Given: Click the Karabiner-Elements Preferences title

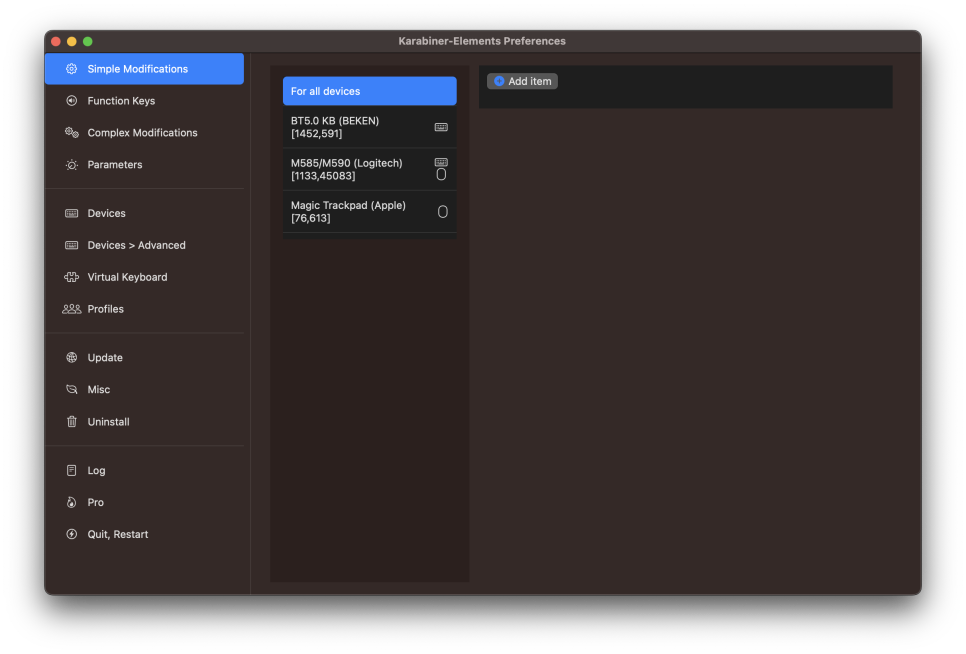Looking at the screenshot, I should click(482, 41).
